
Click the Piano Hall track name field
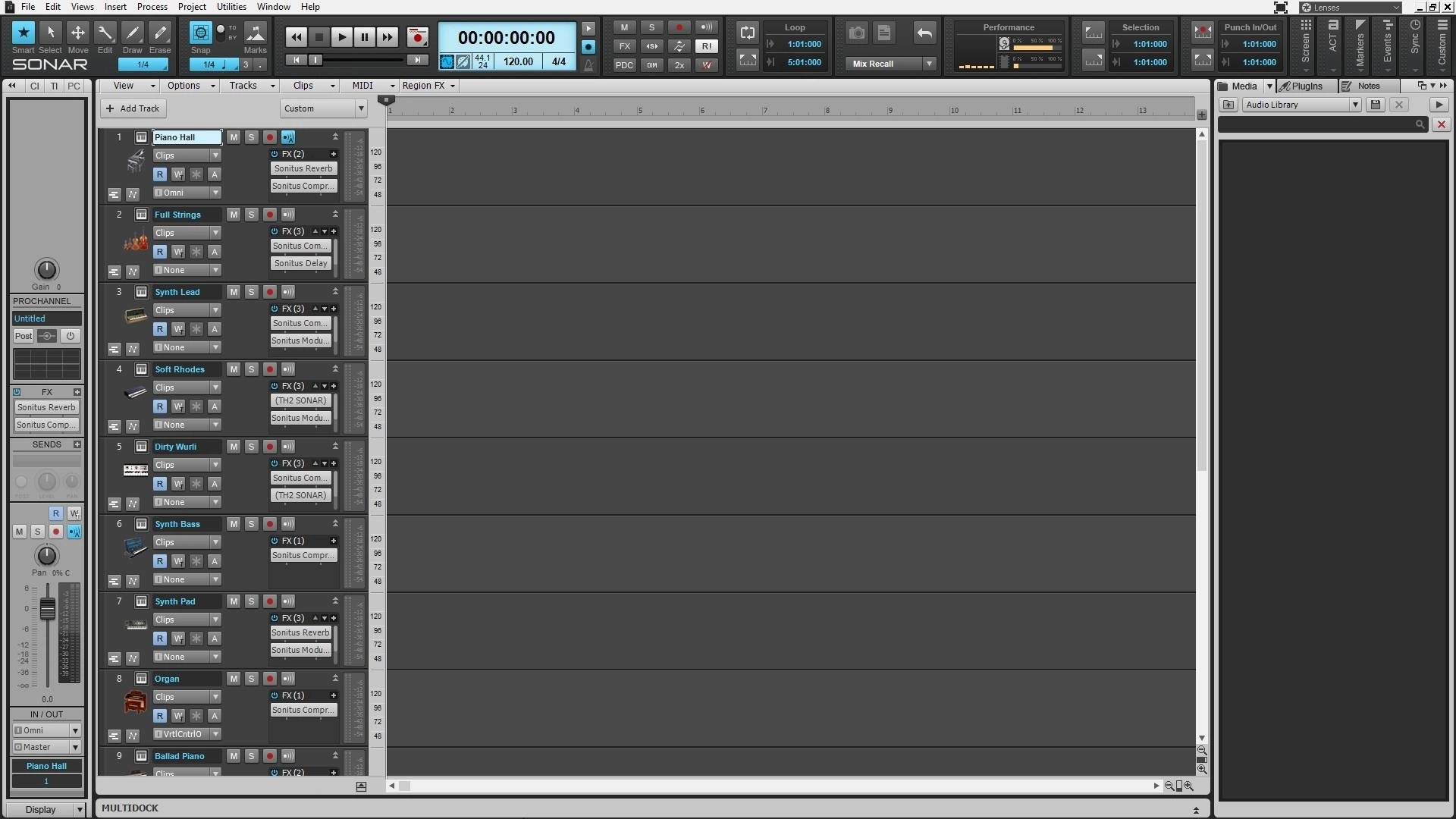(187, 137)
